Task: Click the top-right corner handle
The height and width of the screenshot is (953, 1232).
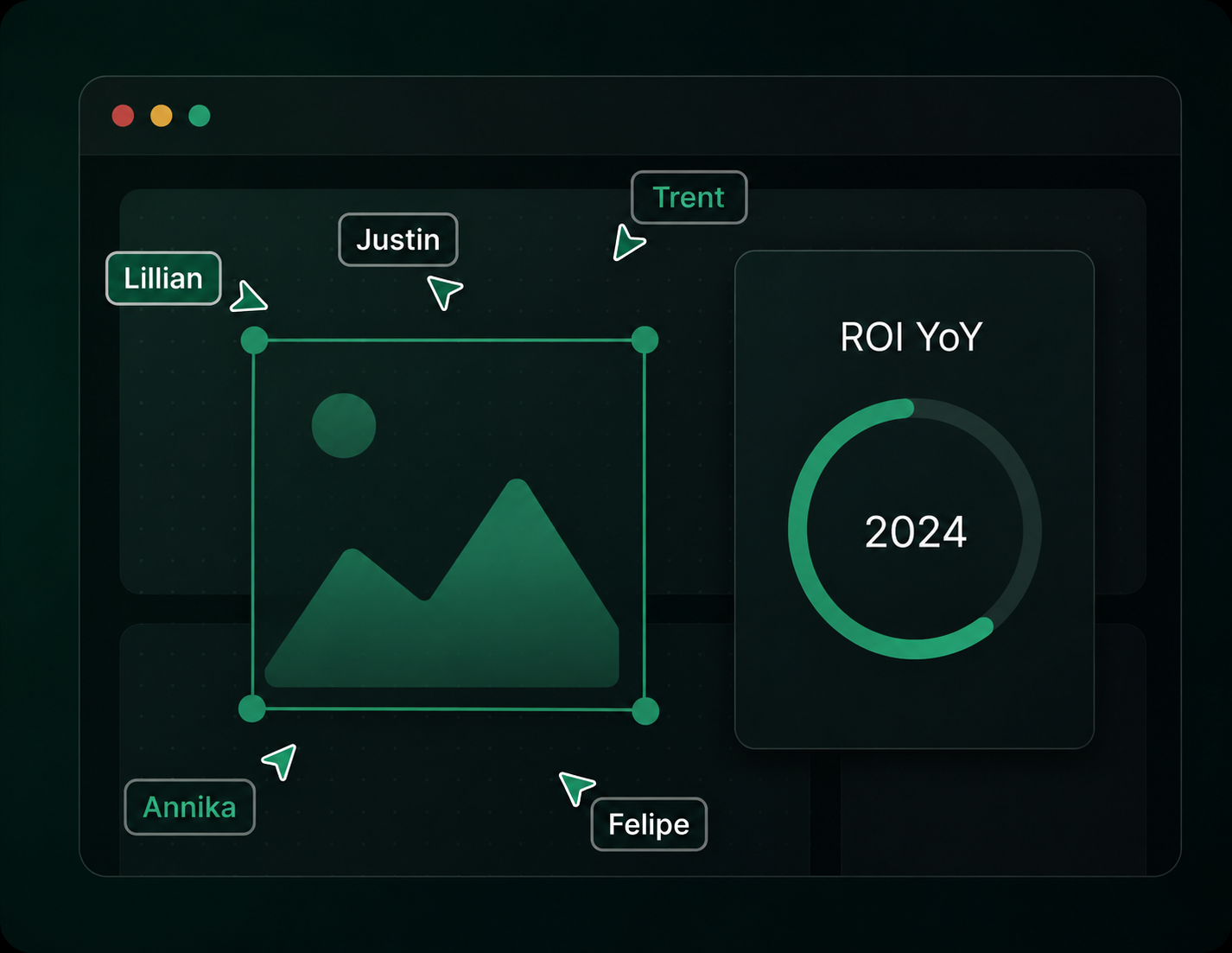Action: tap(645, 340)
